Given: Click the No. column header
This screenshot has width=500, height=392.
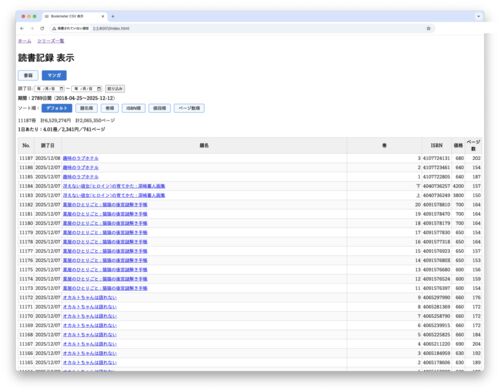Looking at the screenshot, I should 26,145.
